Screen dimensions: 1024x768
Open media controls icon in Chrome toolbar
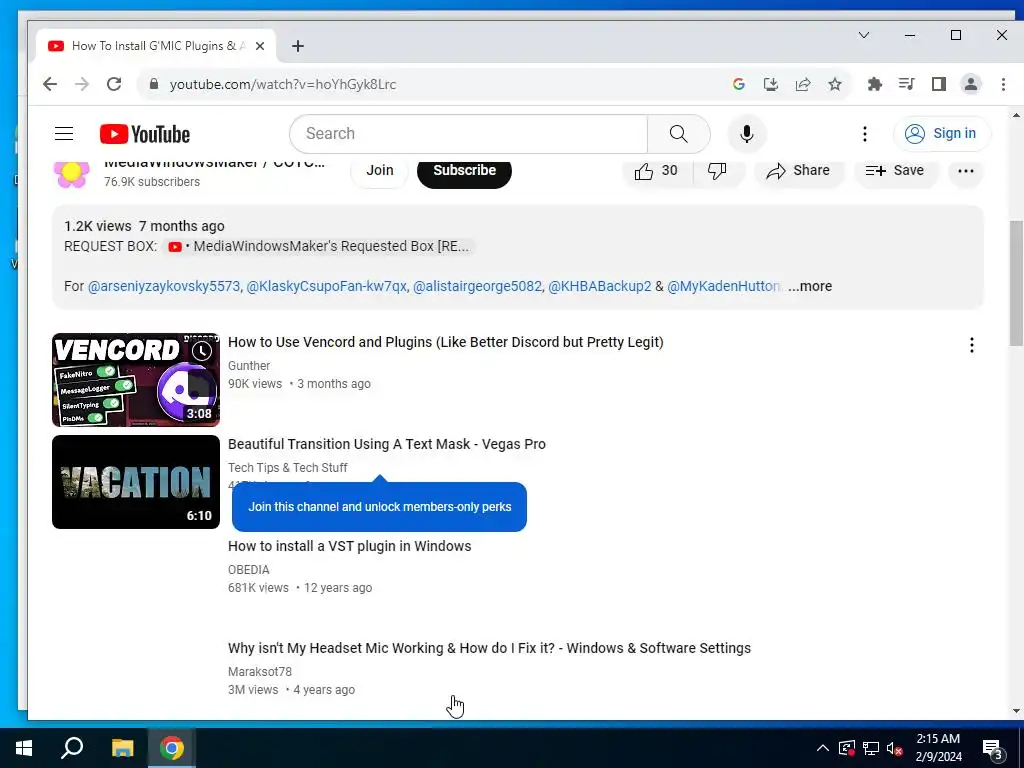(906, 84)
